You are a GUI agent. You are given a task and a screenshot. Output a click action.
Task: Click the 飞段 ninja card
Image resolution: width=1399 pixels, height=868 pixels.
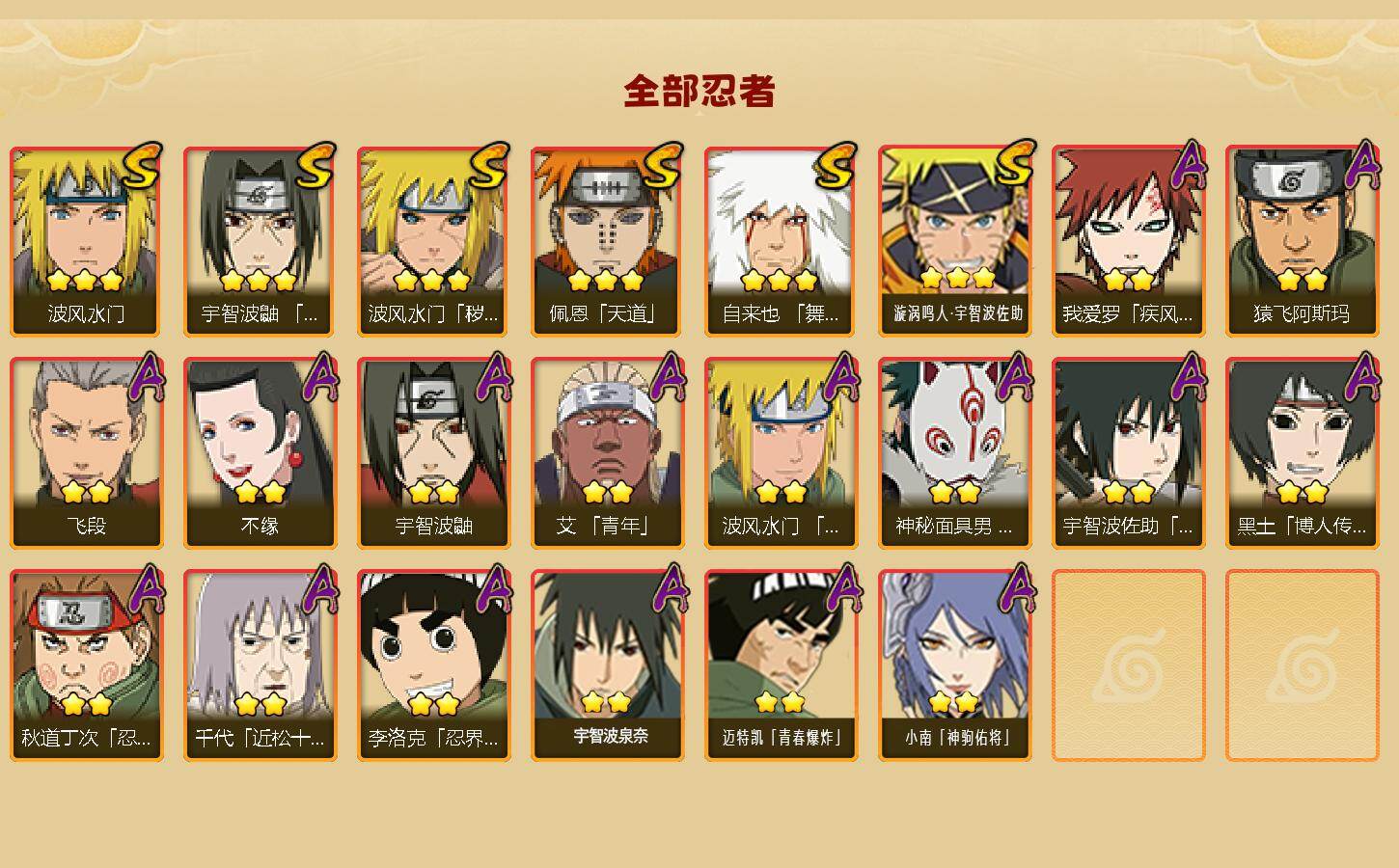click(86, 453)
